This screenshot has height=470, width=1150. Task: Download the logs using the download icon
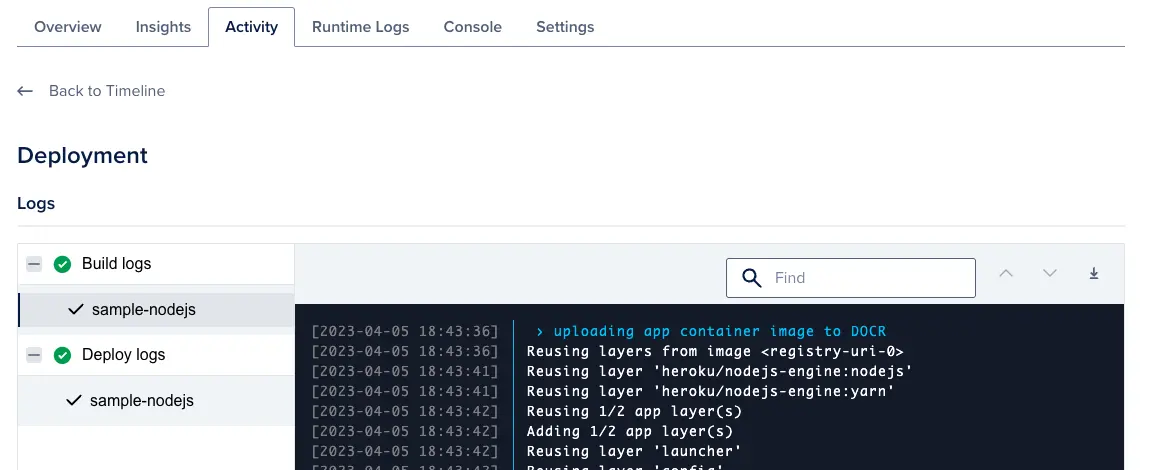point(1094,273)
